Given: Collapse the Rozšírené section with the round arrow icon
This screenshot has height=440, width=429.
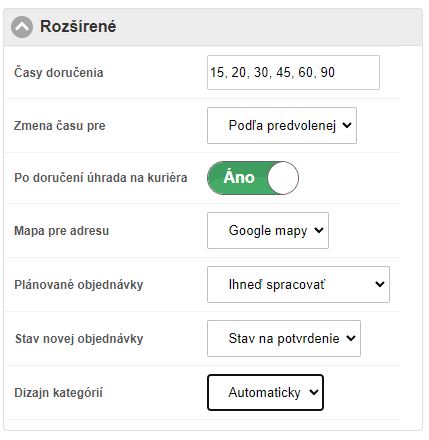Looking at the screenshot, I should 22,27.
